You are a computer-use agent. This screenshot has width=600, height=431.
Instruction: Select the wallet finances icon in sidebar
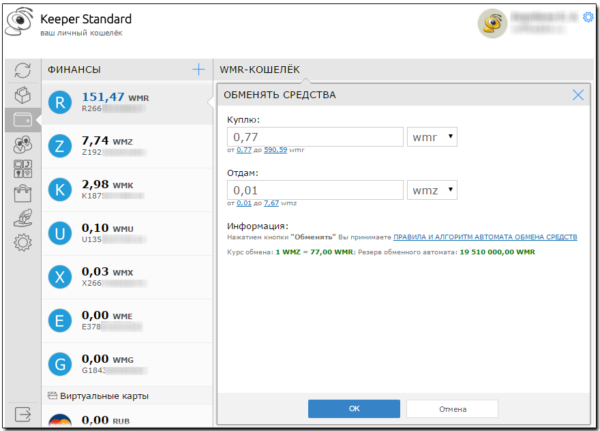(23, 120)
